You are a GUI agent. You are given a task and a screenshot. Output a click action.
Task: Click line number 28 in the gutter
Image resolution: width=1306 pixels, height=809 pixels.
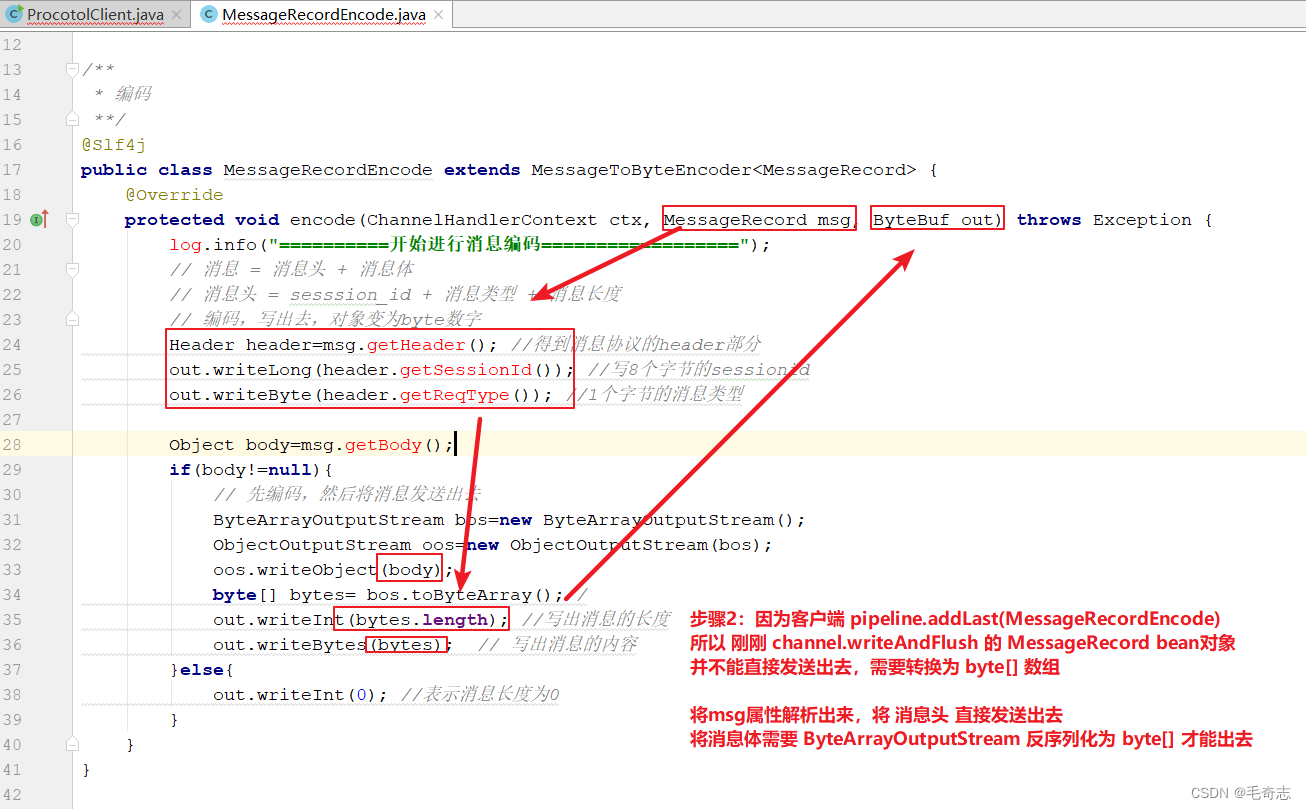(x=12, y=444)
